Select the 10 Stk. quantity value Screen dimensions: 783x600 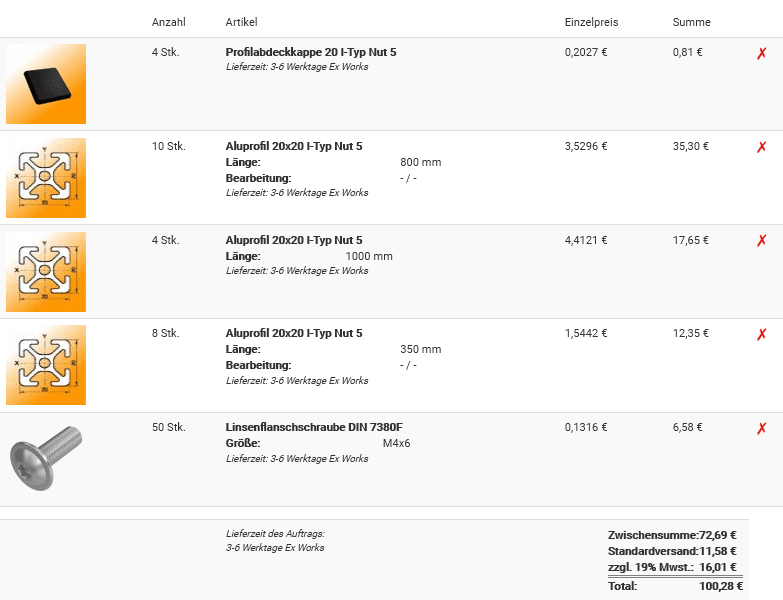(x=169, y=146)
